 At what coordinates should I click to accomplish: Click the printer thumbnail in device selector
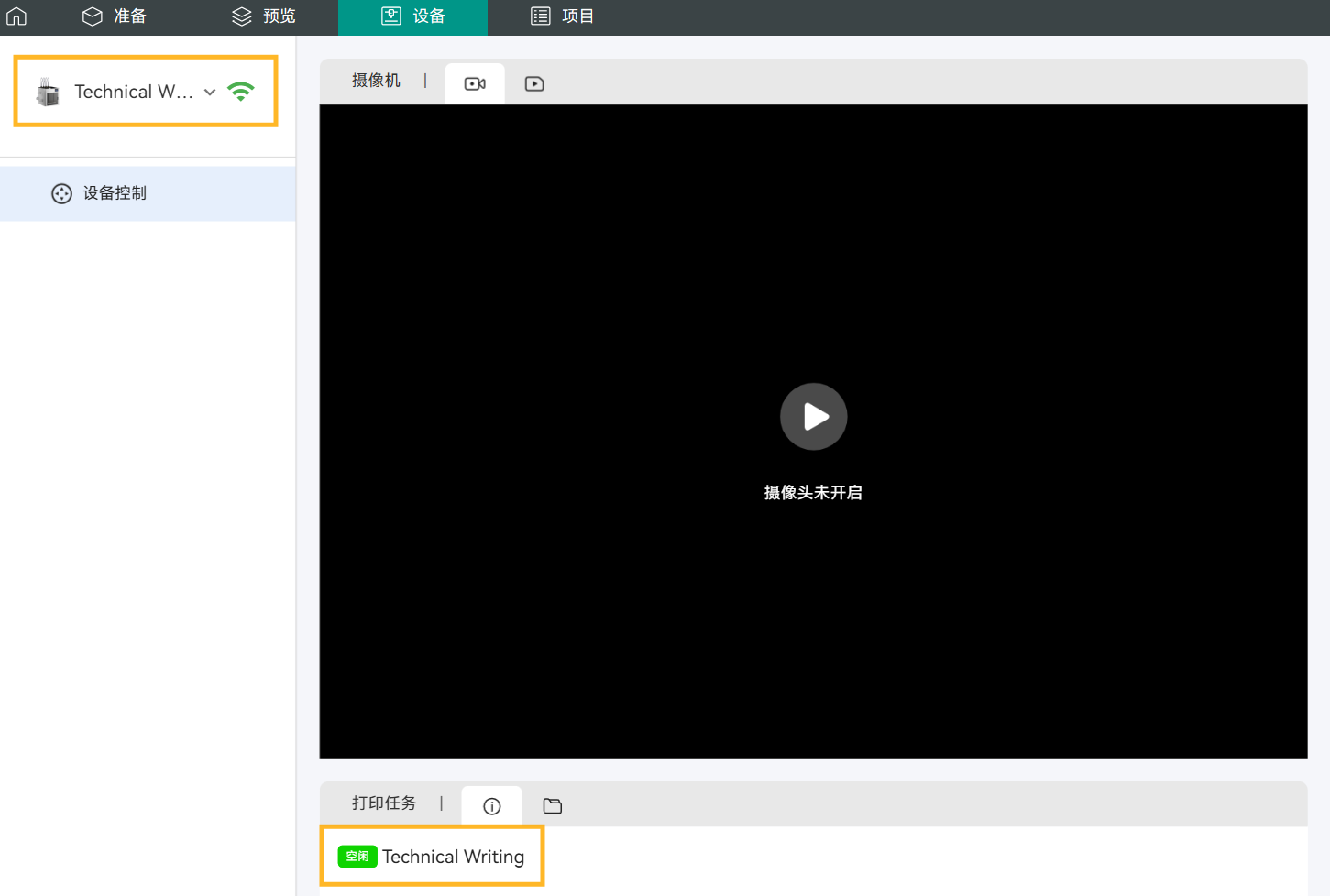coord(48,92)
